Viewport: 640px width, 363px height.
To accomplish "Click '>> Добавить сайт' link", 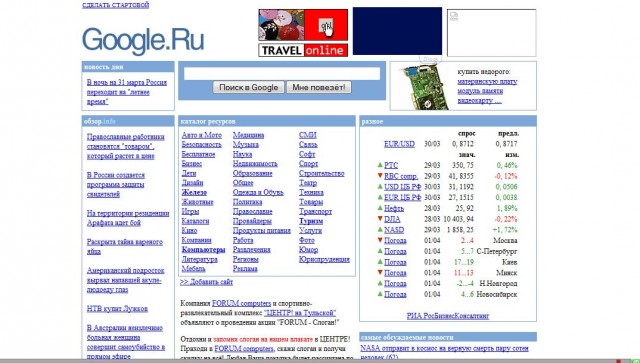I will [207, 282].
